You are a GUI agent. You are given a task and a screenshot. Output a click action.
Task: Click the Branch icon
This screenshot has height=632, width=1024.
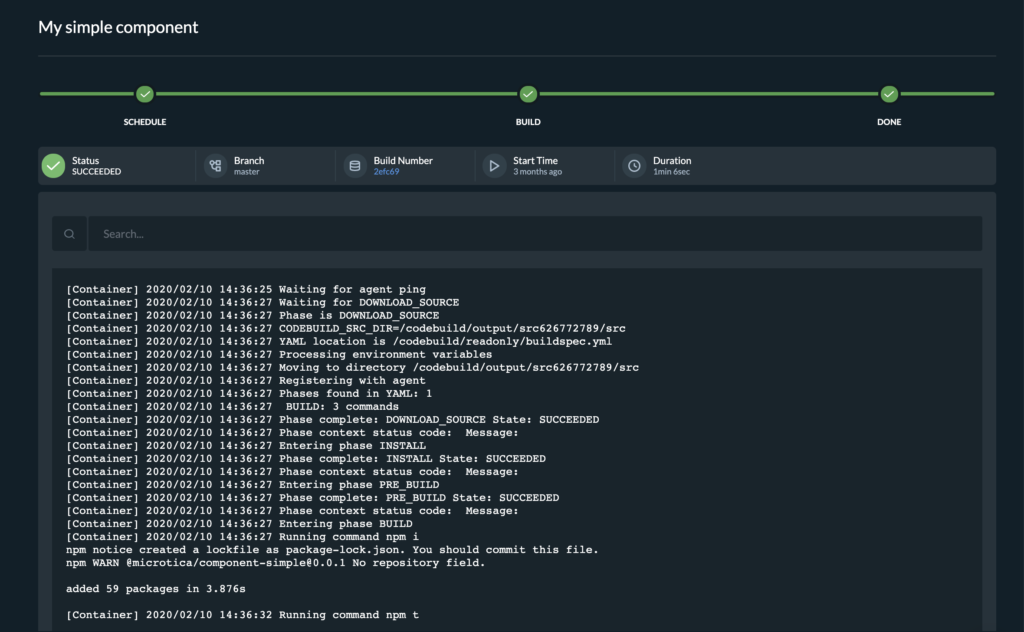pos(215,166)
